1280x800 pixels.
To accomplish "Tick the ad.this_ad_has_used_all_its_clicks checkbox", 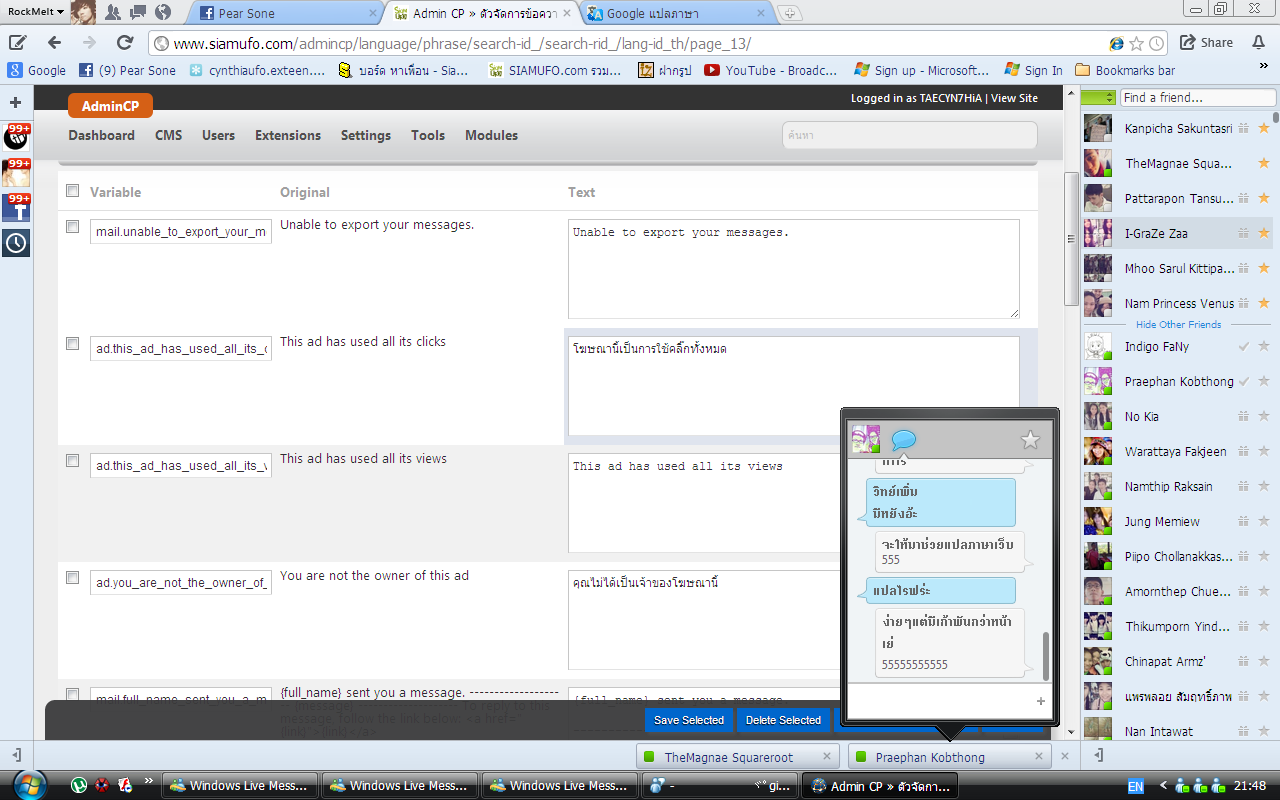I will click(72, 343).
